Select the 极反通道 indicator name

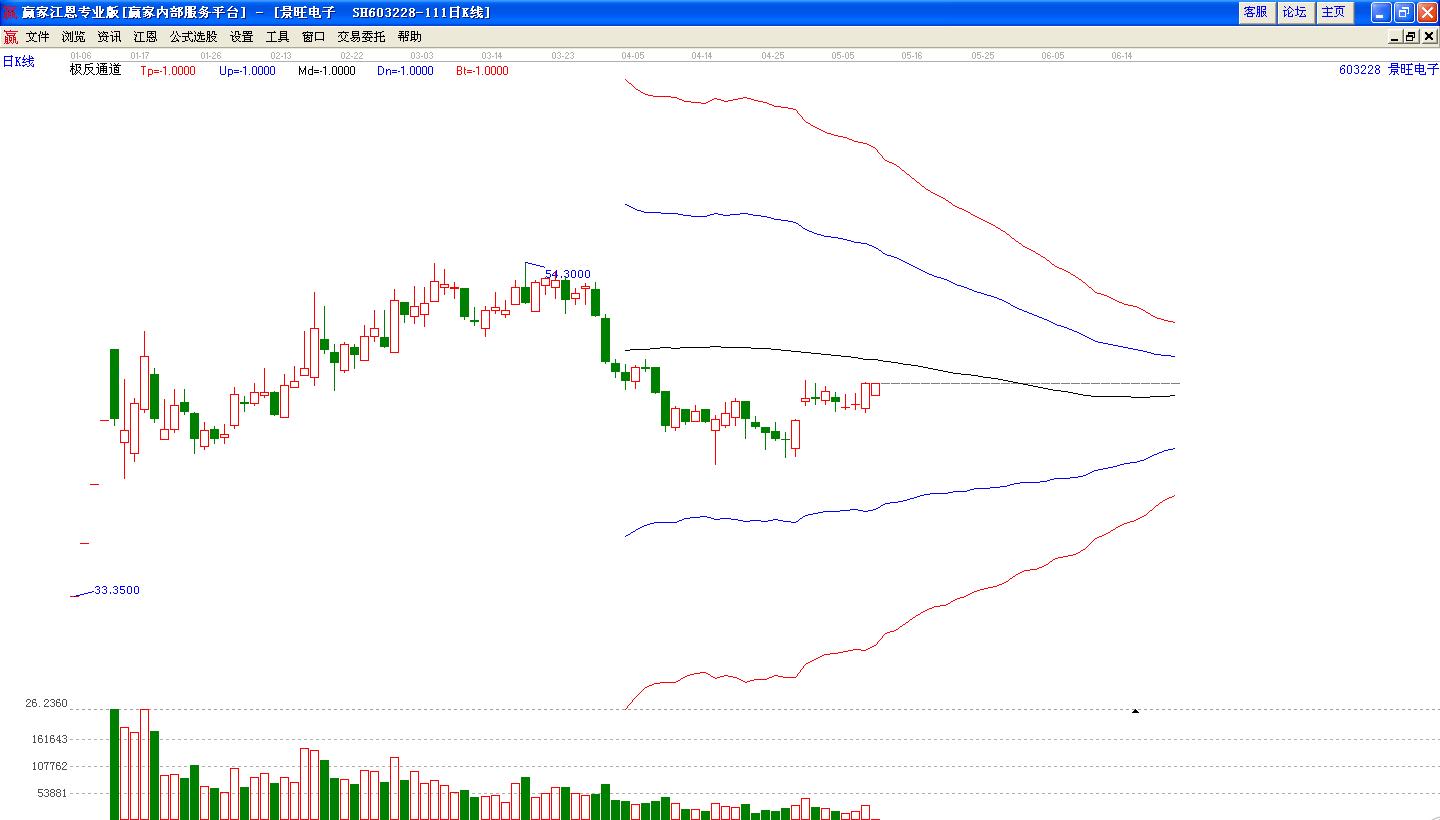[95, 70]
